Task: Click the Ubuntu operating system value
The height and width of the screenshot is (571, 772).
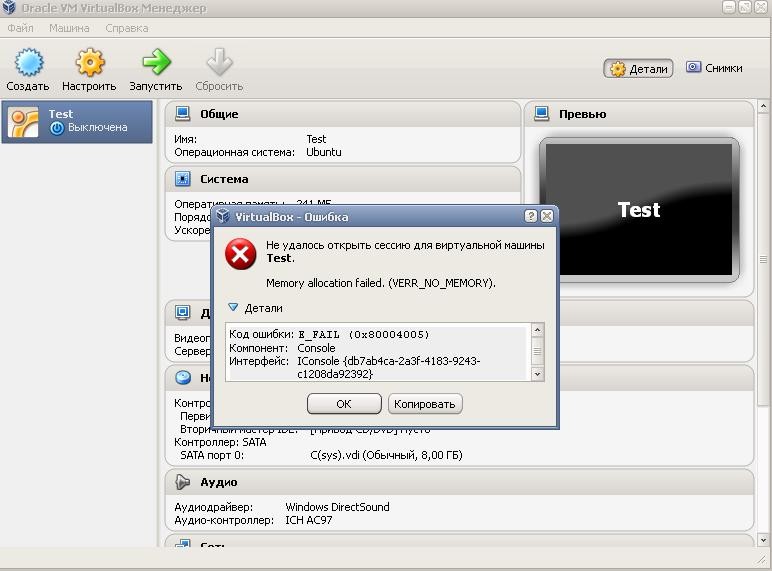Action: [x=324, y=152]
